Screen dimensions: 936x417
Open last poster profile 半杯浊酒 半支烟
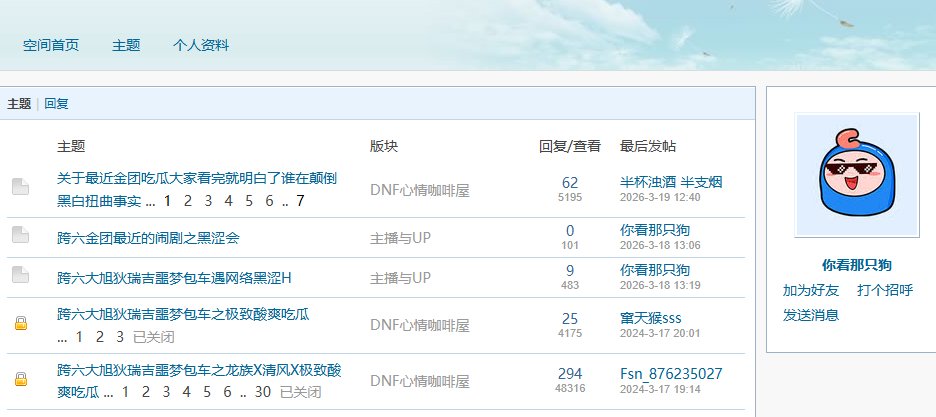(671, 182)
